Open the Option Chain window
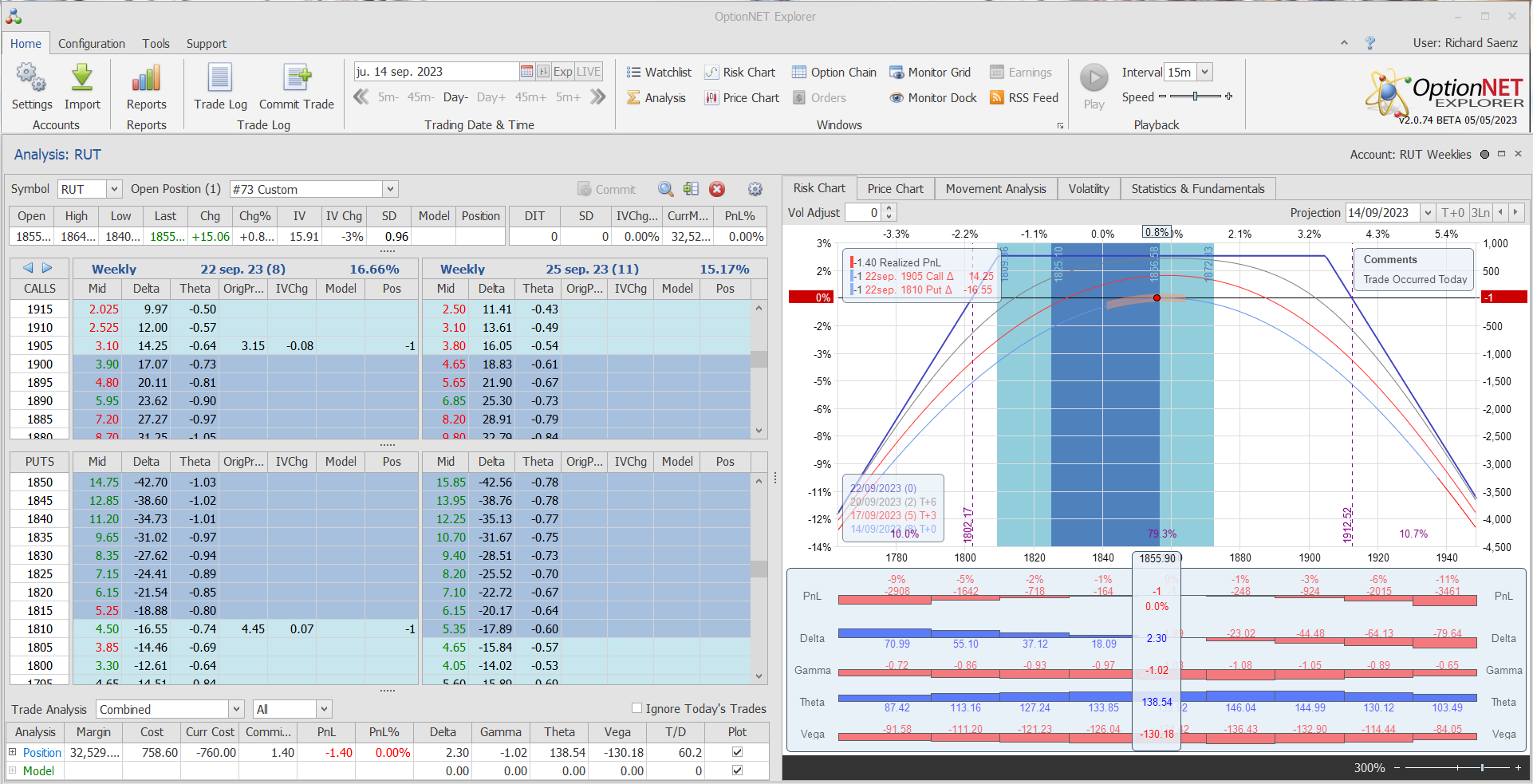The width and height of the screenshot is (1533, 784). point(833,73)
